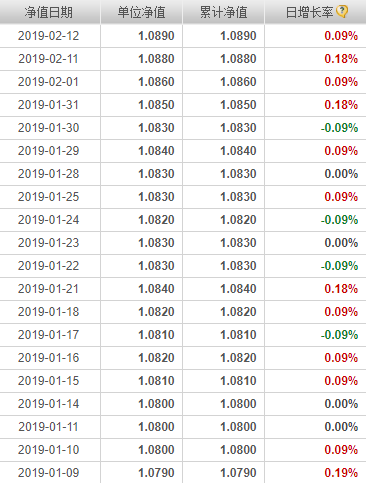Click the 日增长率 column header text
The image size is (366, 483).
click(310, 12)
